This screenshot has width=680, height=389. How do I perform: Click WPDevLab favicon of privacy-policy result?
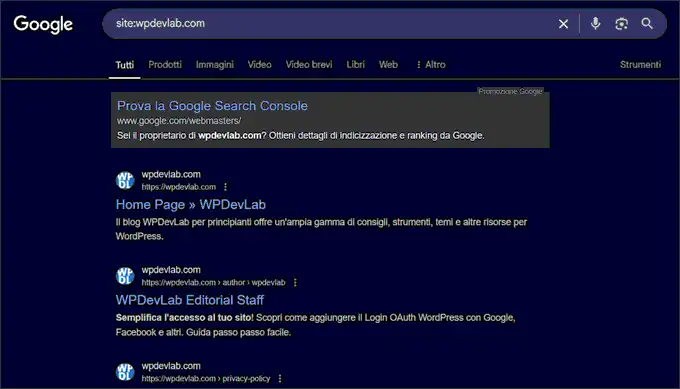[125, 372]
